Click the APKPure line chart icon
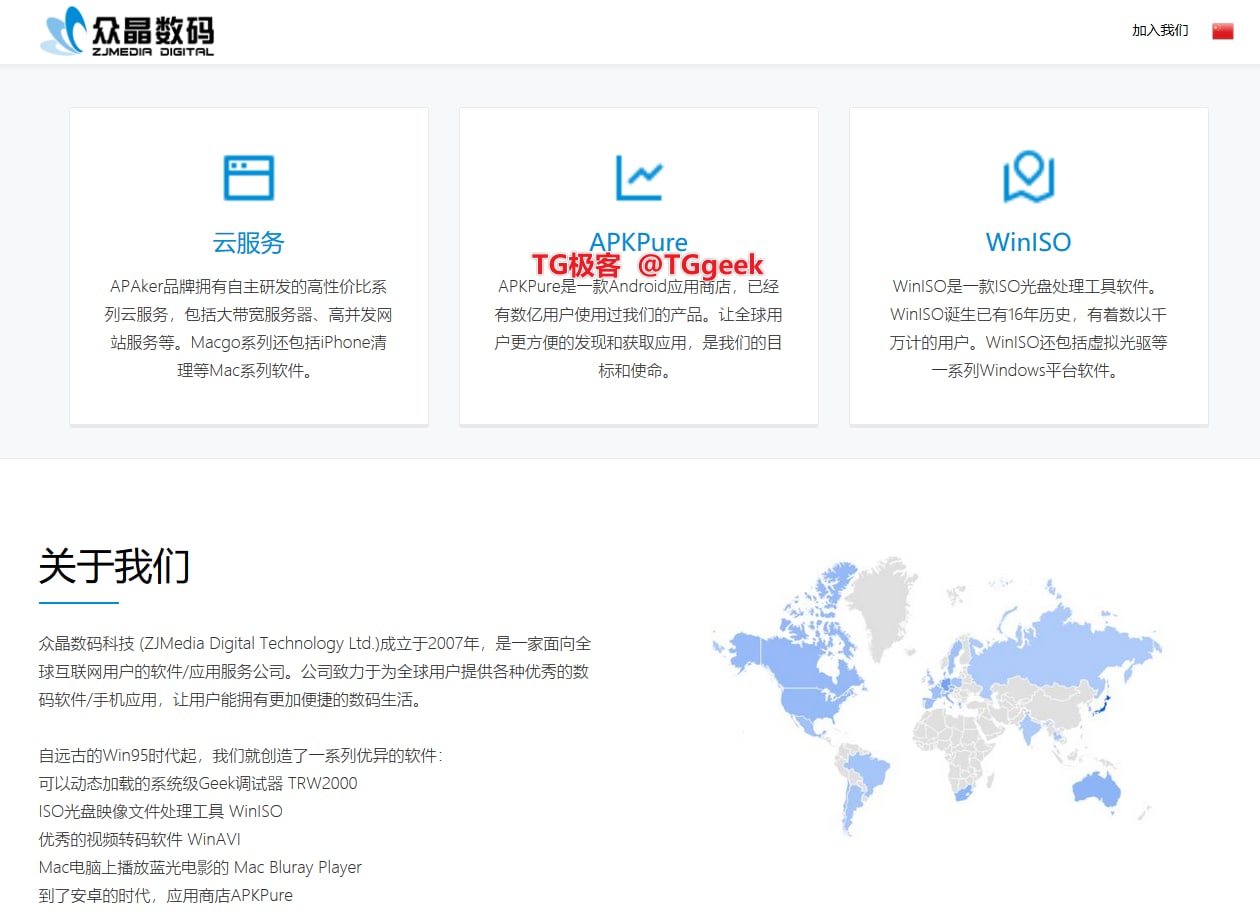 [x=639, y=178]
